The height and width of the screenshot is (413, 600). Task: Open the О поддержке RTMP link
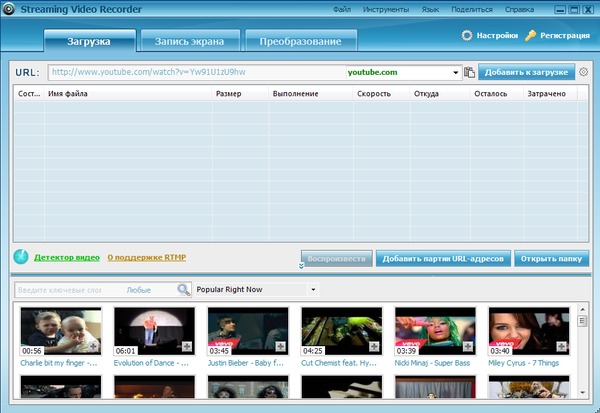pos(146,258)
